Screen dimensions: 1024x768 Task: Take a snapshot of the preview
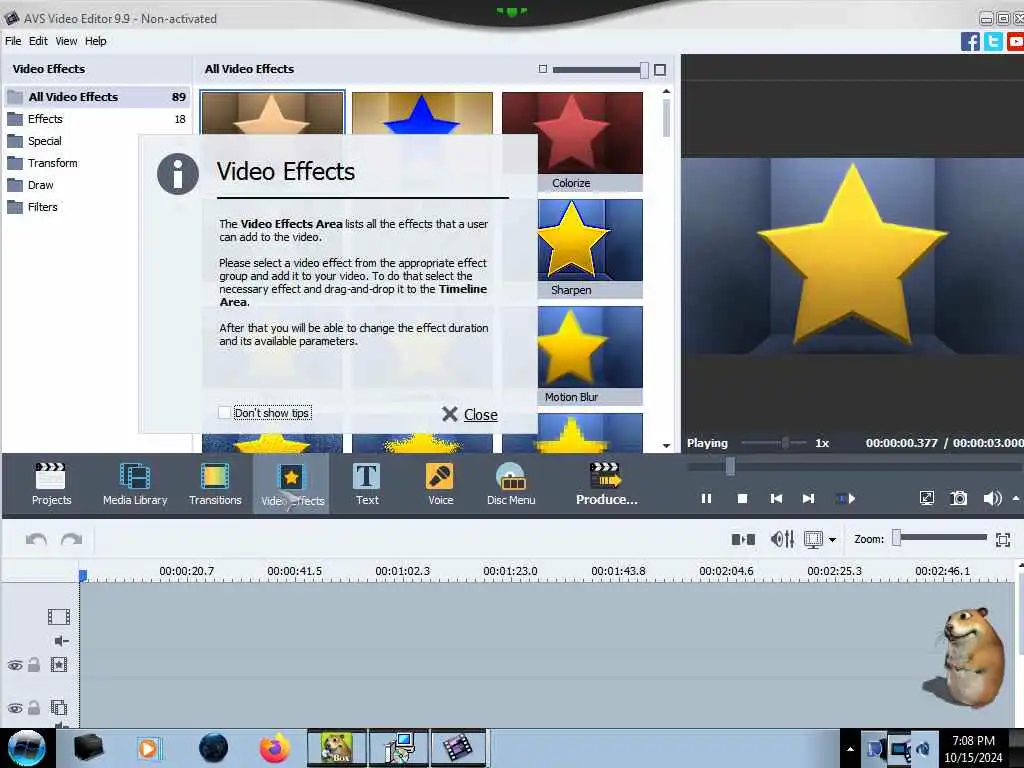[x=958, y=498]
